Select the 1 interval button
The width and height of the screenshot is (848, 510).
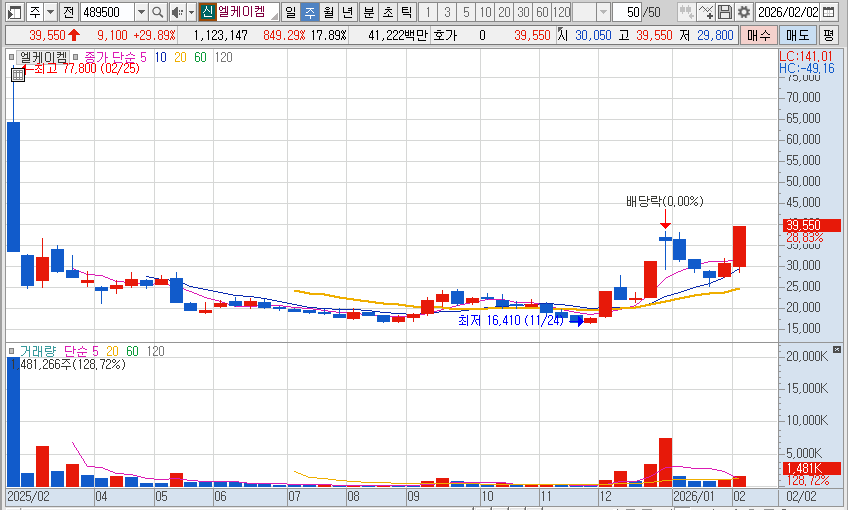[428, 11]
